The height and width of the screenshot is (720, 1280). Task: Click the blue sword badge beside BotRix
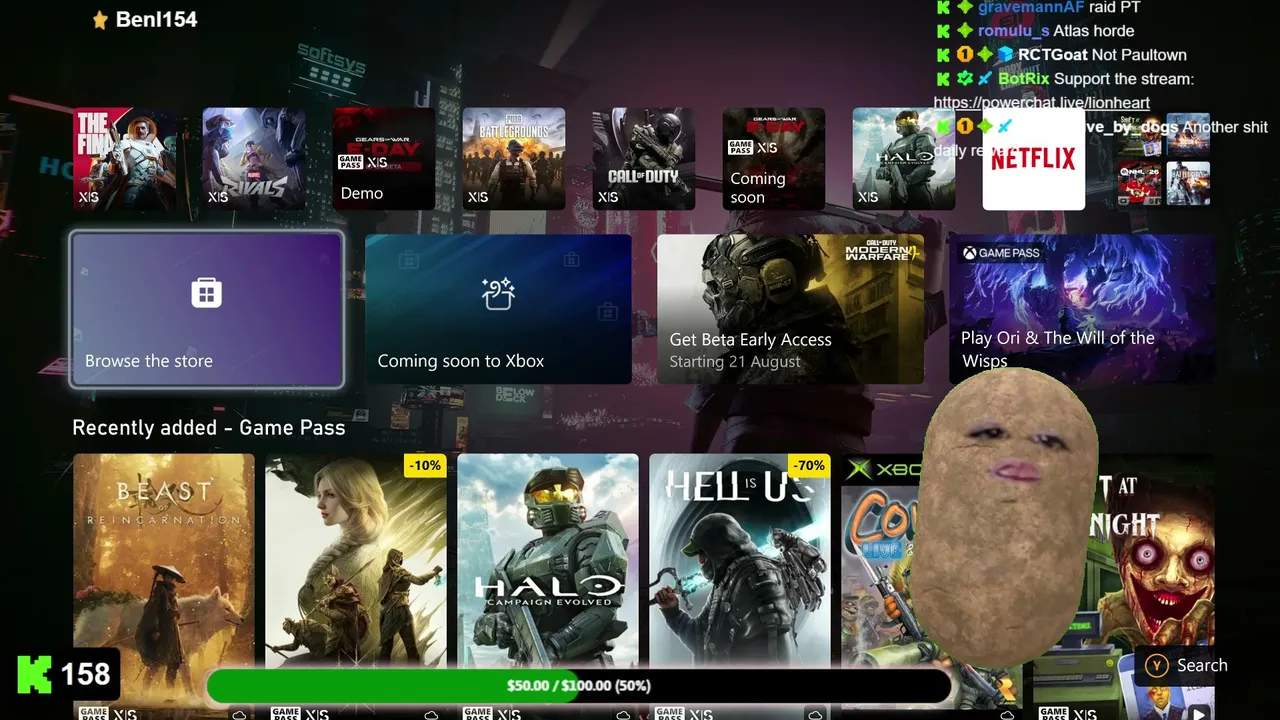(985, 79)
